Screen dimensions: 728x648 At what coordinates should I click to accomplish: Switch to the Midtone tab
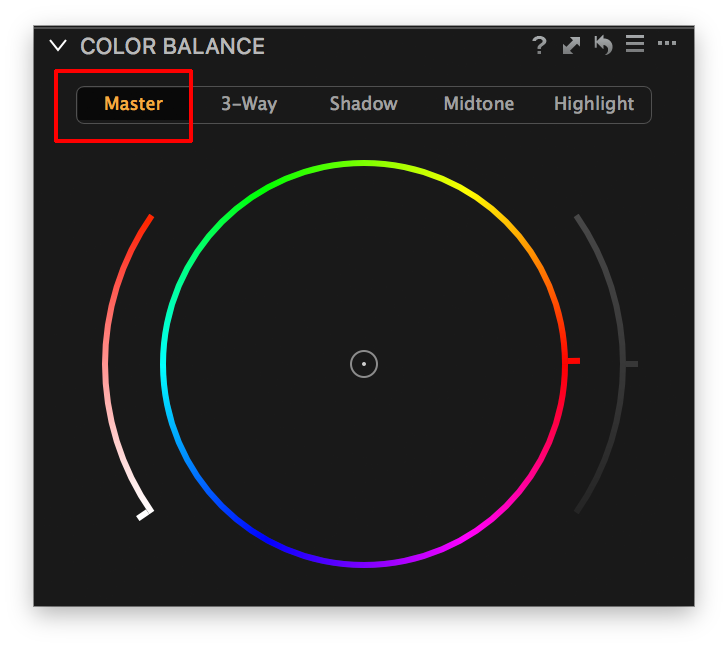(x=479, y=104)
